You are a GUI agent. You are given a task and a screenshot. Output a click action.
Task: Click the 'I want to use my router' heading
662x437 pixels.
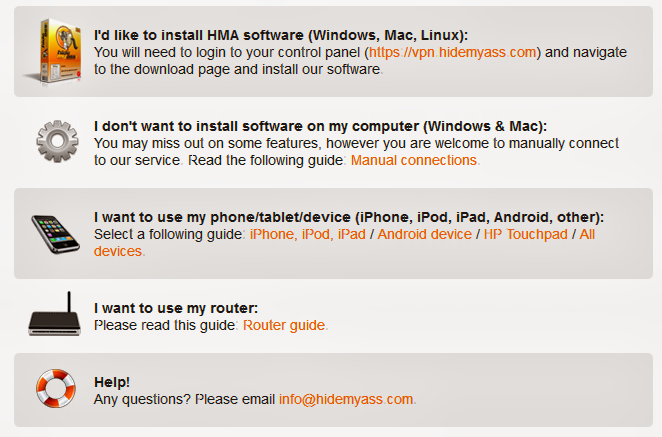click(x=176, y=308)
